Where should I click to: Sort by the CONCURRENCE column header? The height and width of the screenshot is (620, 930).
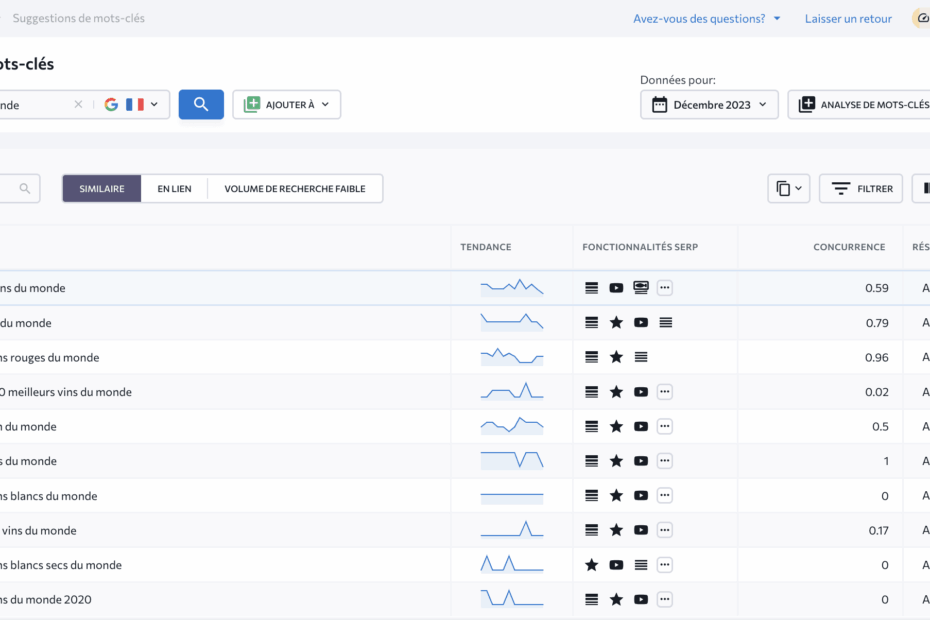849,247
